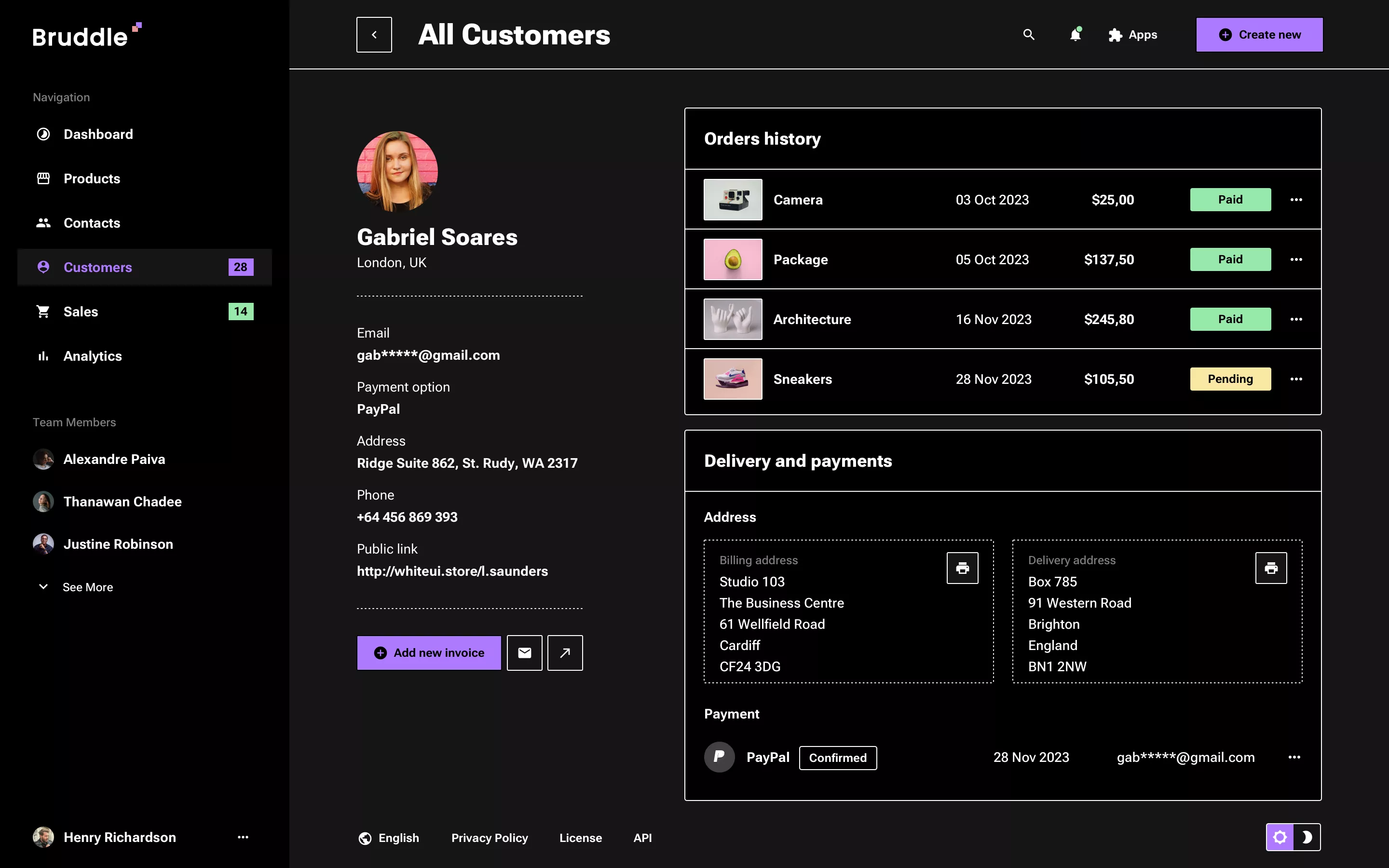Send an email via the envelope icon
1389x868 pixels.
524,653
